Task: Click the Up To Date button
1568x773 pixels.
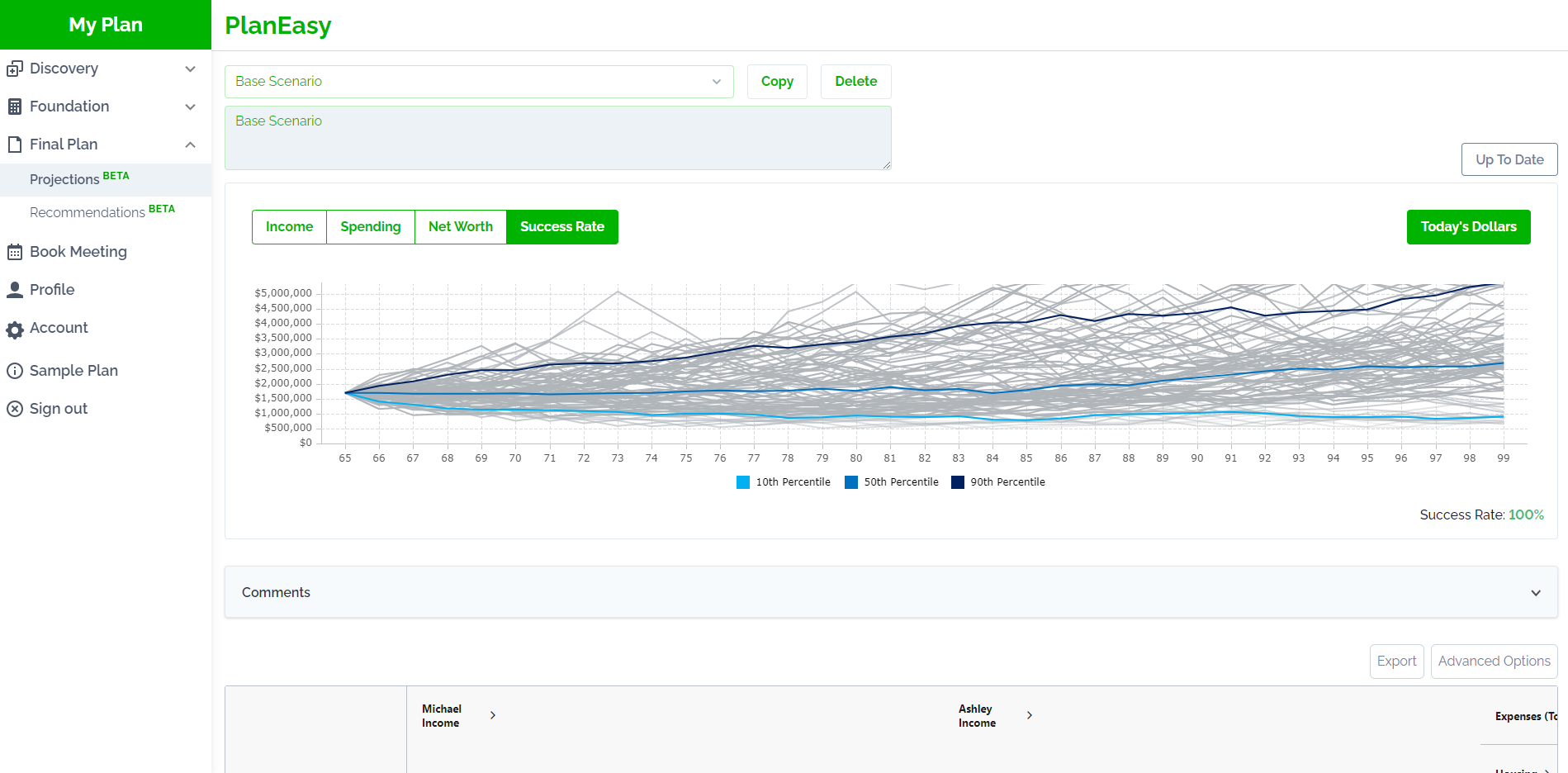Action: coord(1509,159)
